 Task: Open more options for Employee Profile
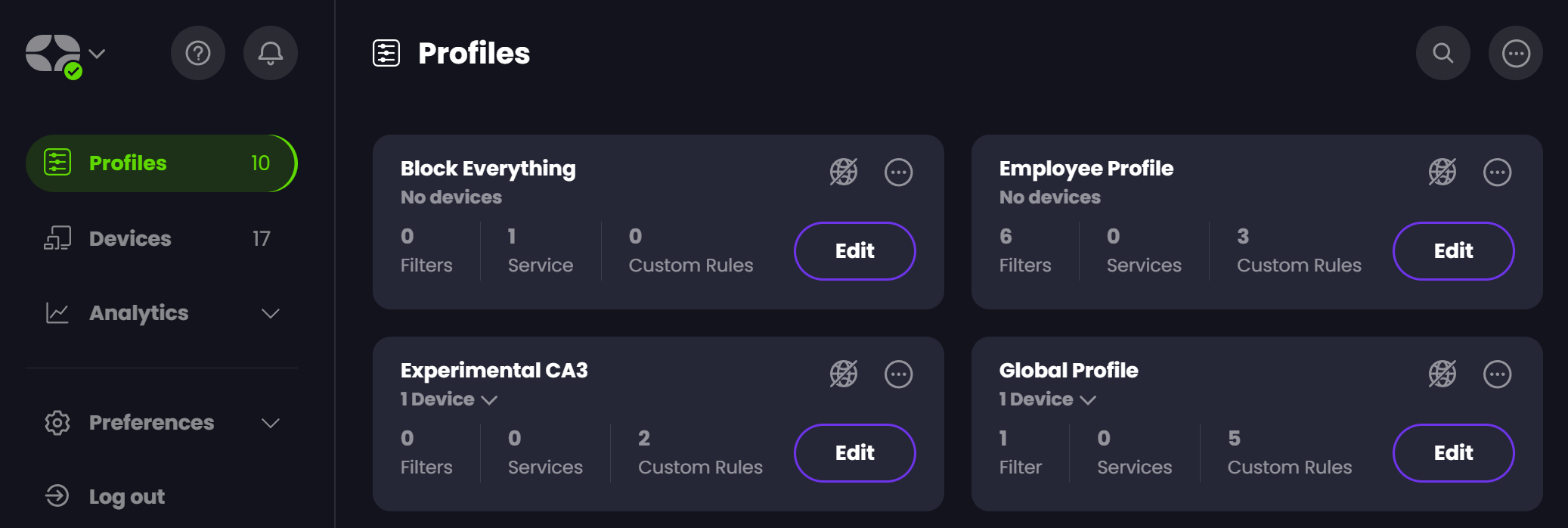pos(1497,172)
